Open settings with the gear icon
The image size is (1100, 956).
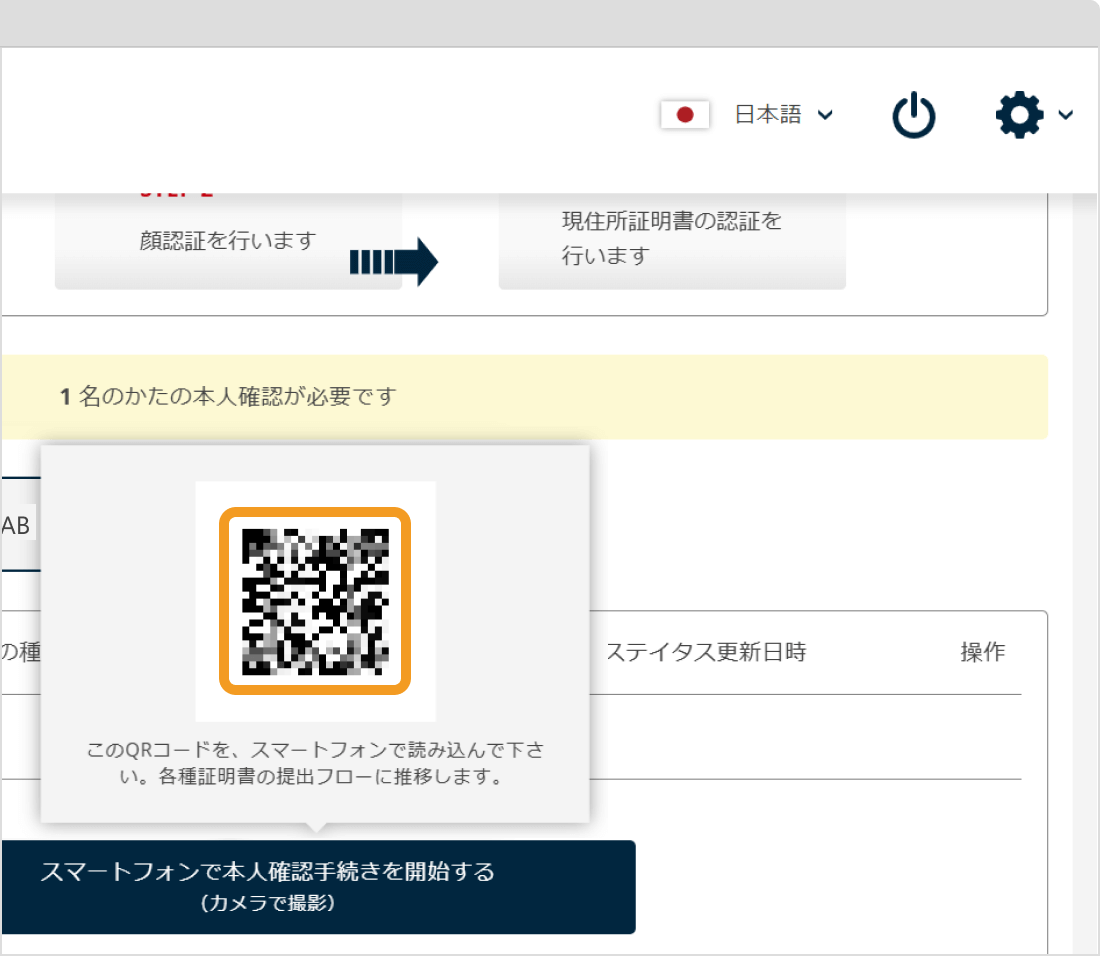click(1019, 116)
